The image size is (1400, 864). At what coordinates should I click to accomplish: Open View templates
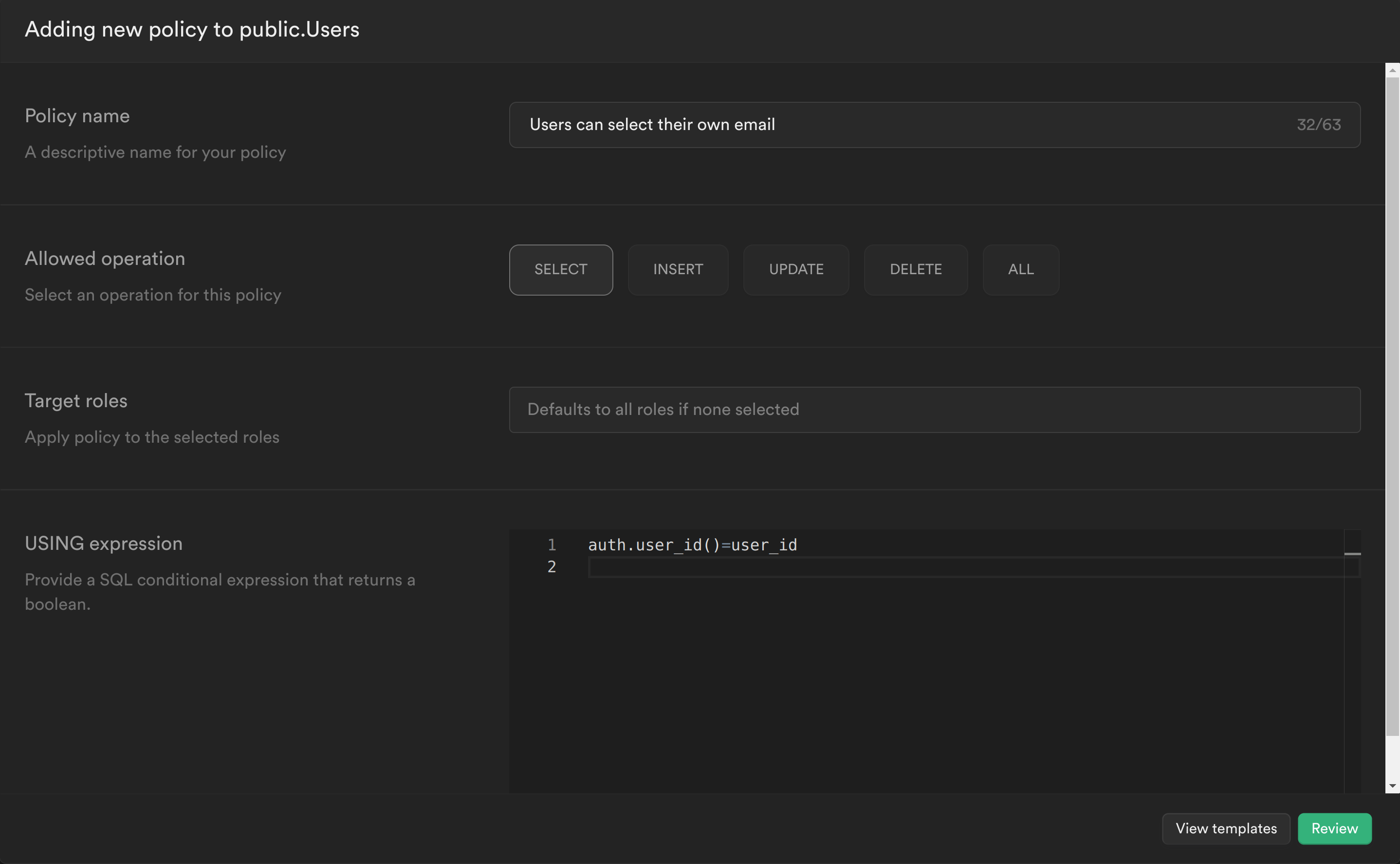pos(1225,828)
